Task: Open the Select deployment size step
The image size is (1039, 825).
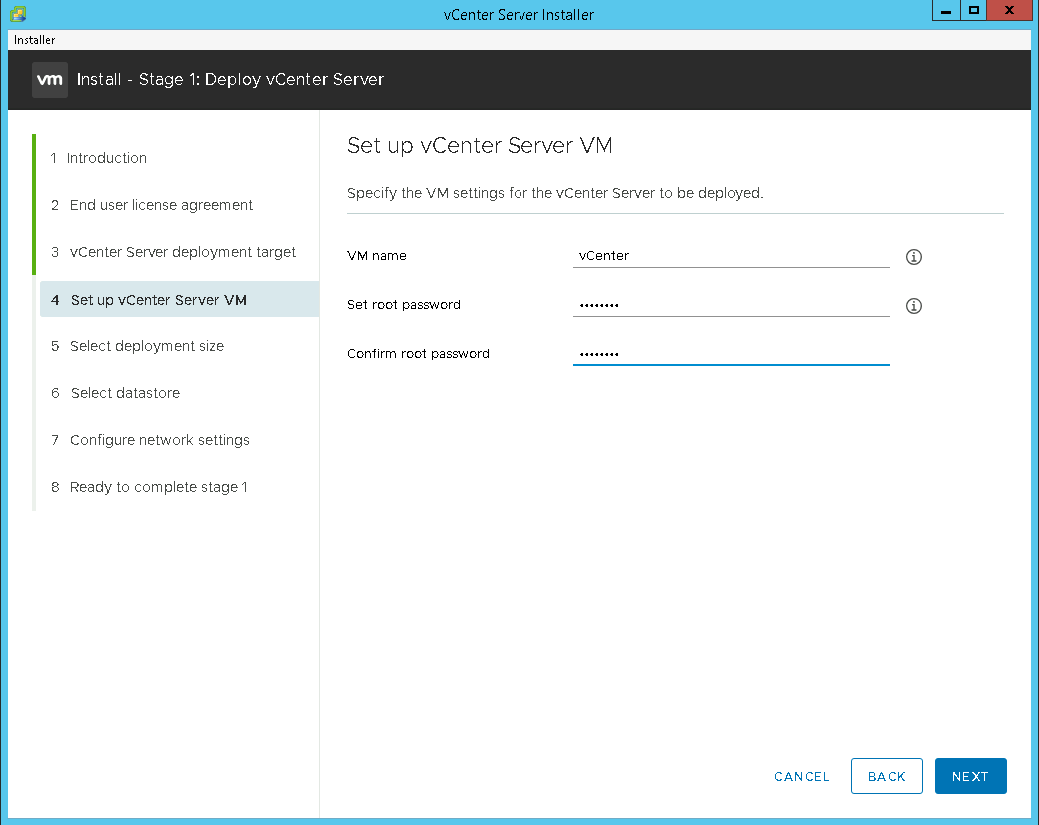Action: click(146, 346)
